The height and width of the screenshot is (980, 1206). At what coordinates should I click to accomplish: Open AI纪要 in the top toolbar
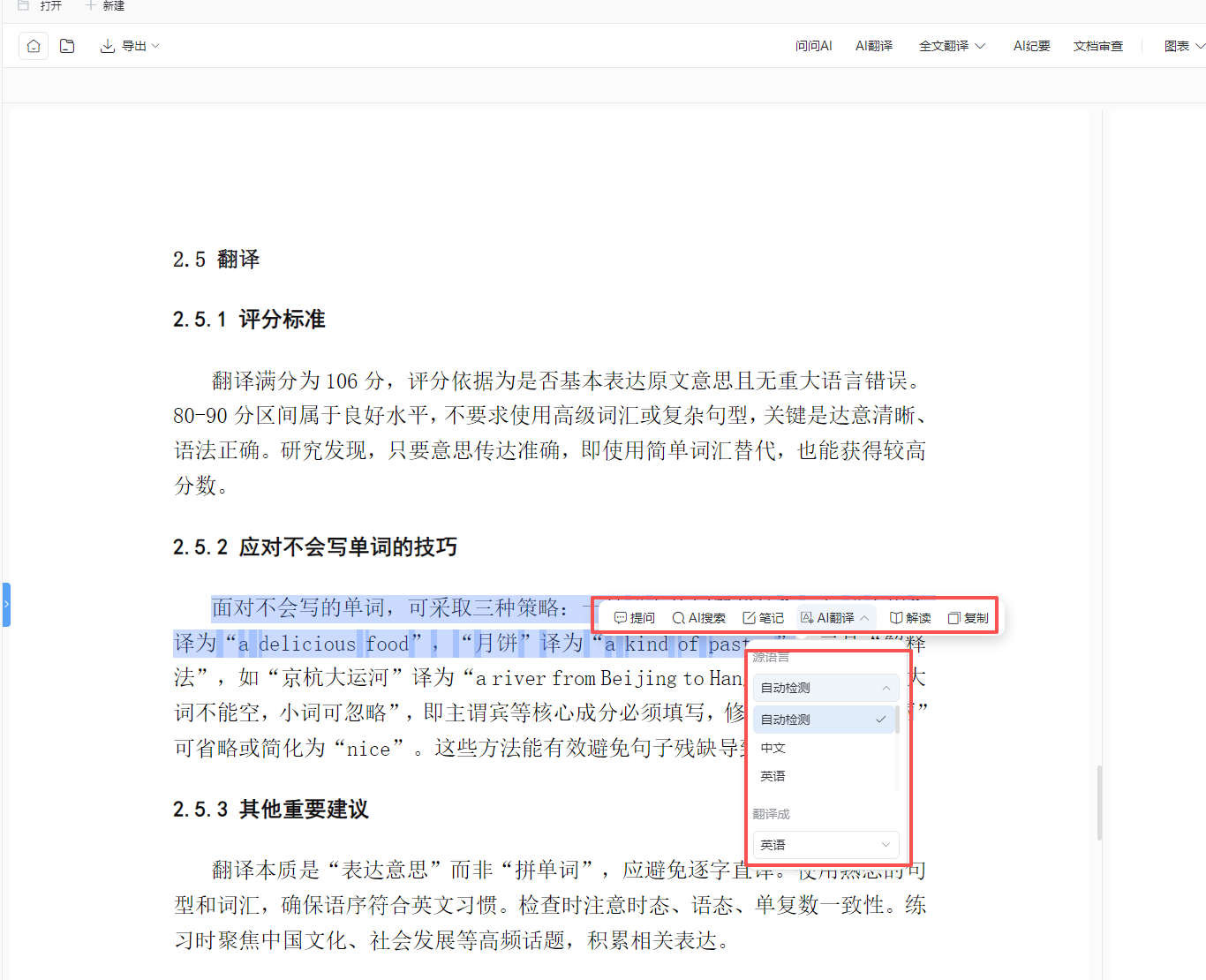click(x=1031, y=46)
